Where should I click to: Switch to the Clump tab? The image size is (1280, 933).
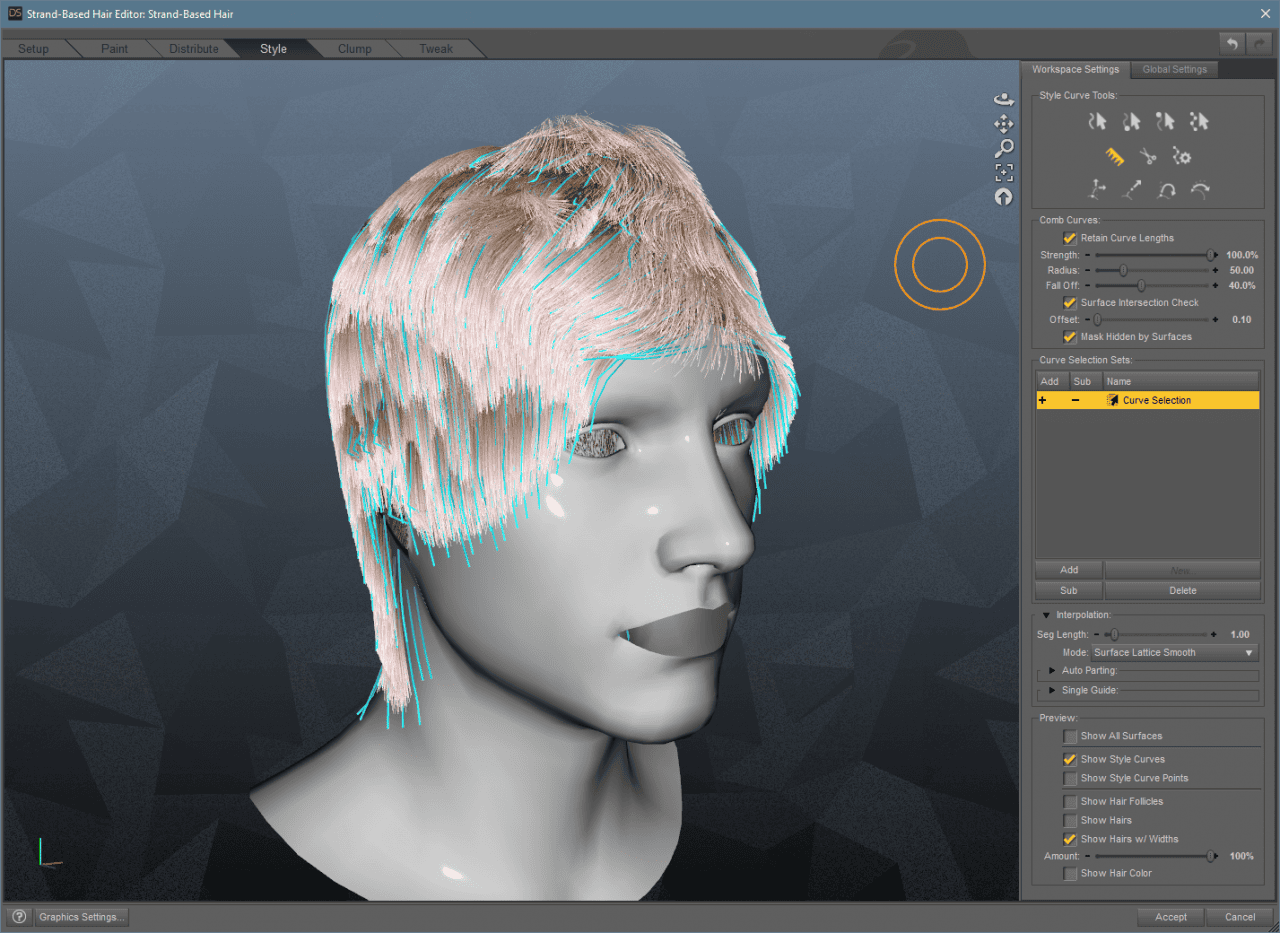click(x=355, y=48)
